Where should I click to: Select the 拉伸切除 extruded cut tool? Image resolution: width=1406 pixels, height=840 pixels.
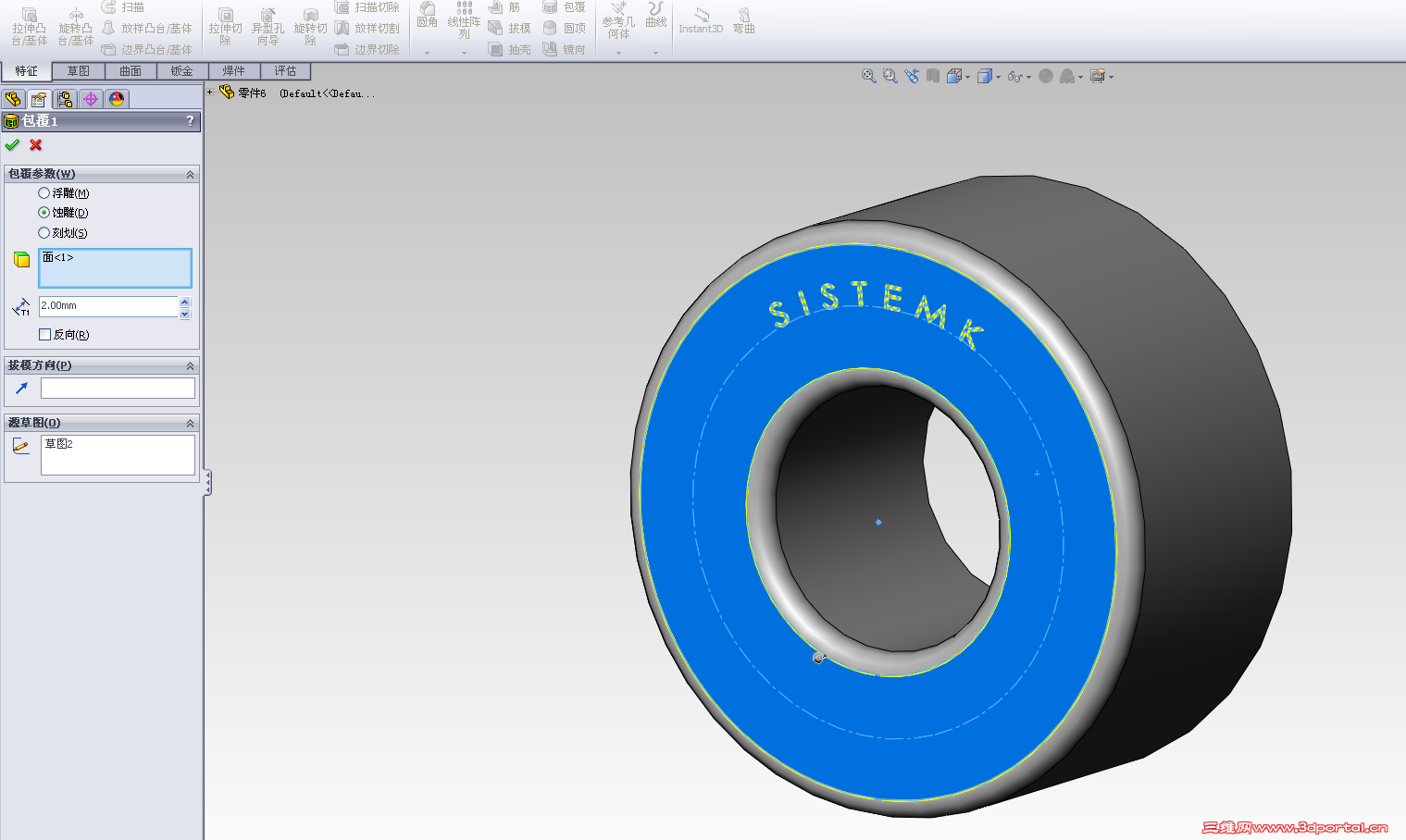click(225, 27)
